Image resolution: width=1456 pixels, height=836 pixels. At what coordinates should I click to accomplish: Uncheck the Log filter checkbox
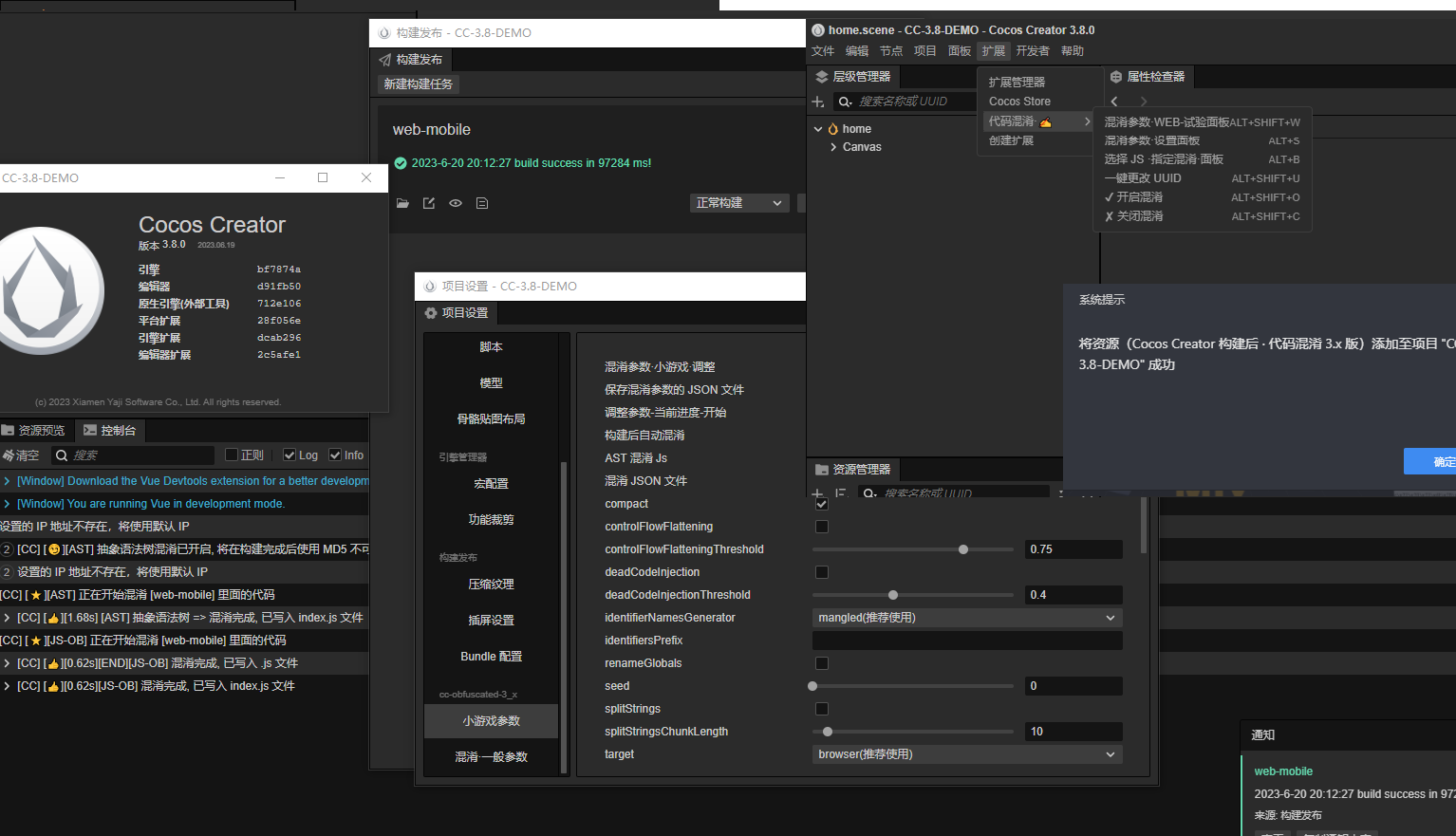tap(289, 455)
